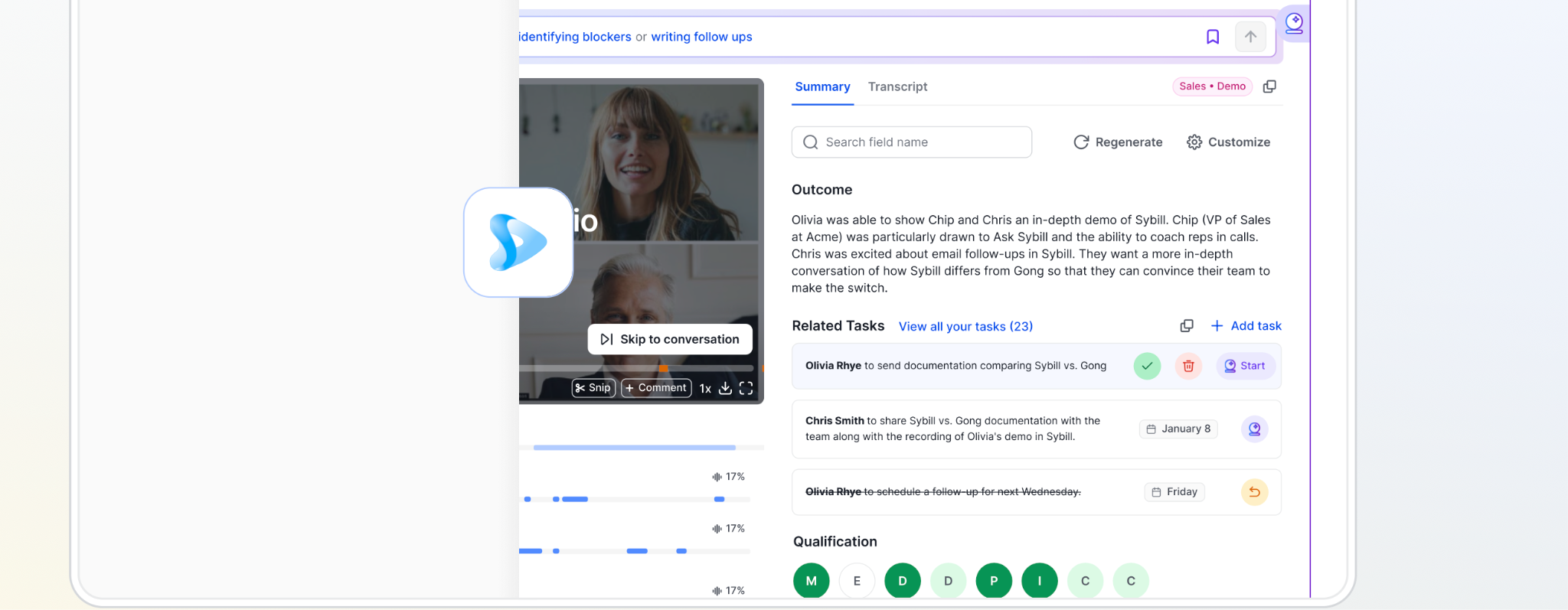
Task: Undo the completed follow-up scheduling task
Action: coord(1254,492)
